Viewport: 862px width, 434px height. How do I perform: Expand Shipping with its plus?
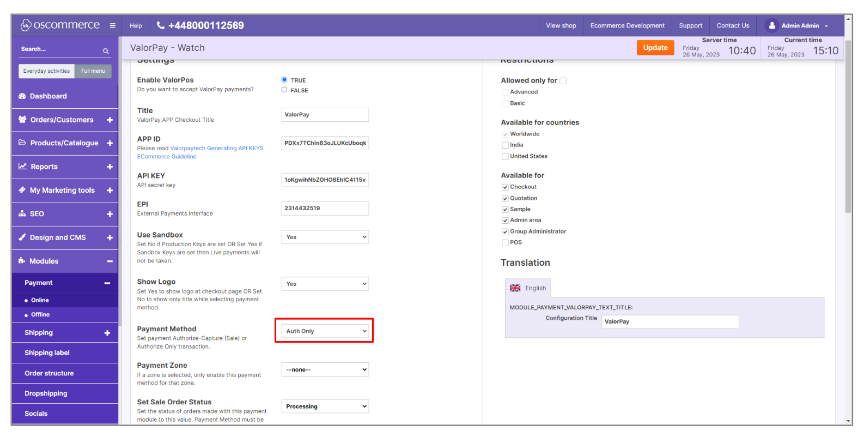[107, 333]
